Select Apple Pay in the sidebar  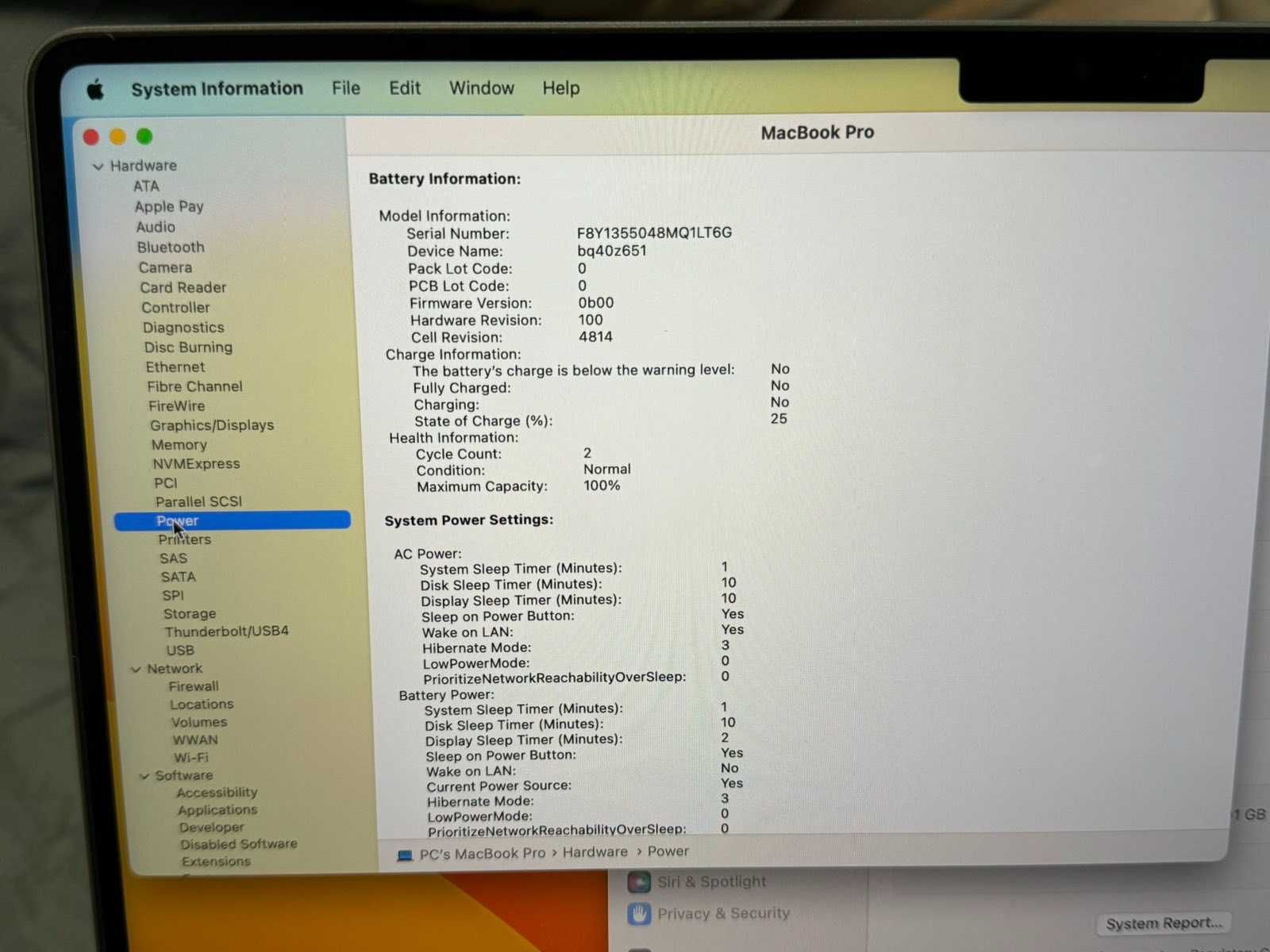[169, 206]
